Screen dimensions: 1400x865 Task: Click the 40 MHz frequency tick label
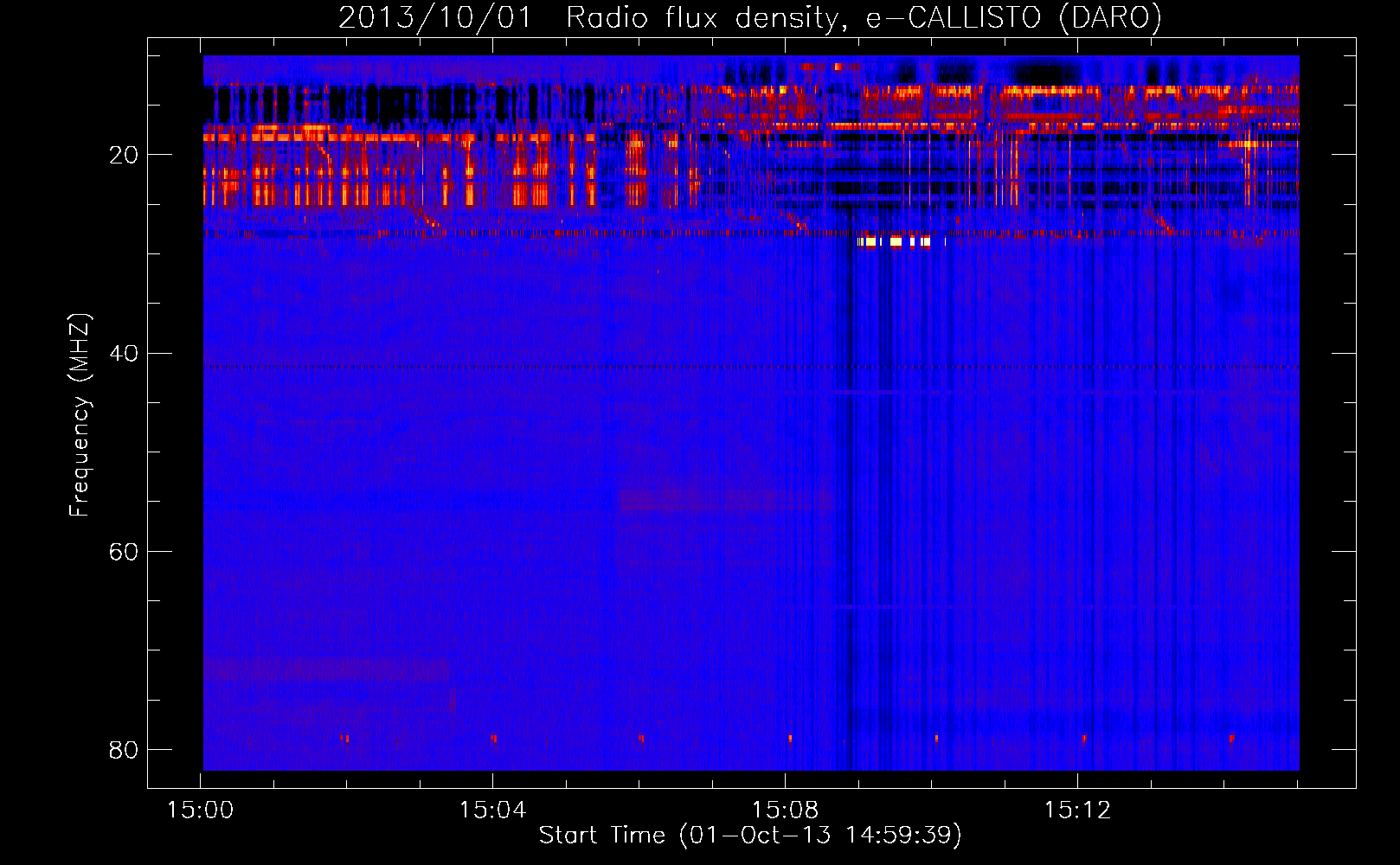pos(124,353)
